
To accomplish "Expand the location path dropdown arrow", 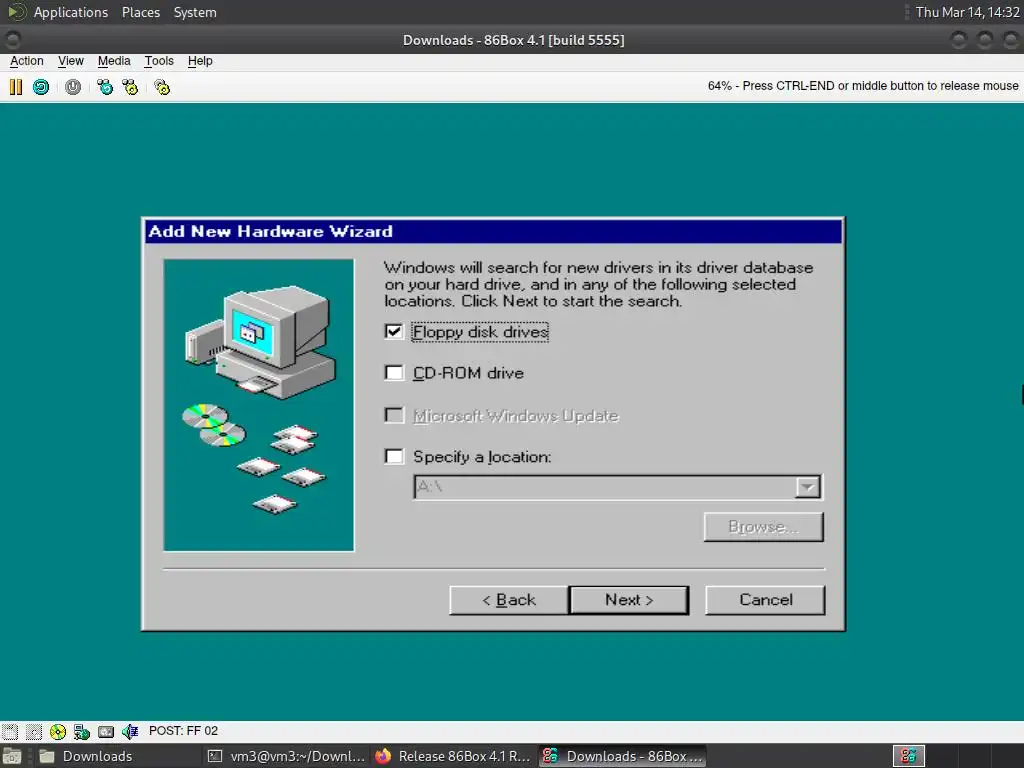I will (x=808, y=487).
